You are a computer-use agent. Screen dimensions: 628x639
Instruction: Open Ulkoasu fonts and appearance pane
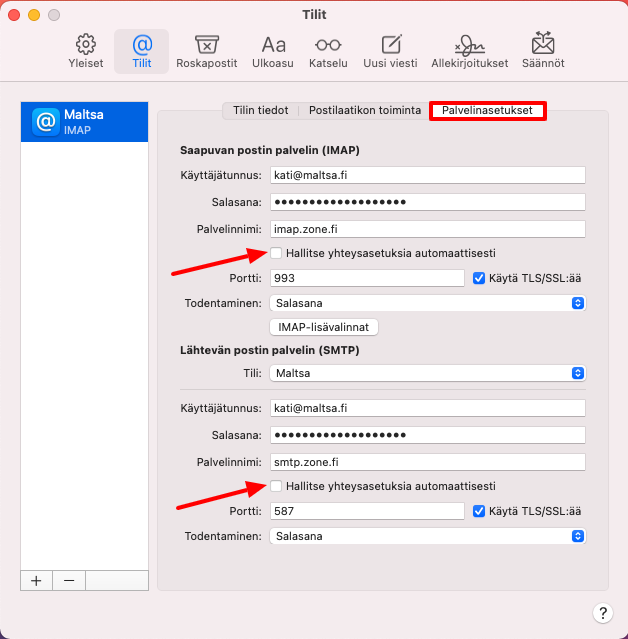(x=273, y=51)
